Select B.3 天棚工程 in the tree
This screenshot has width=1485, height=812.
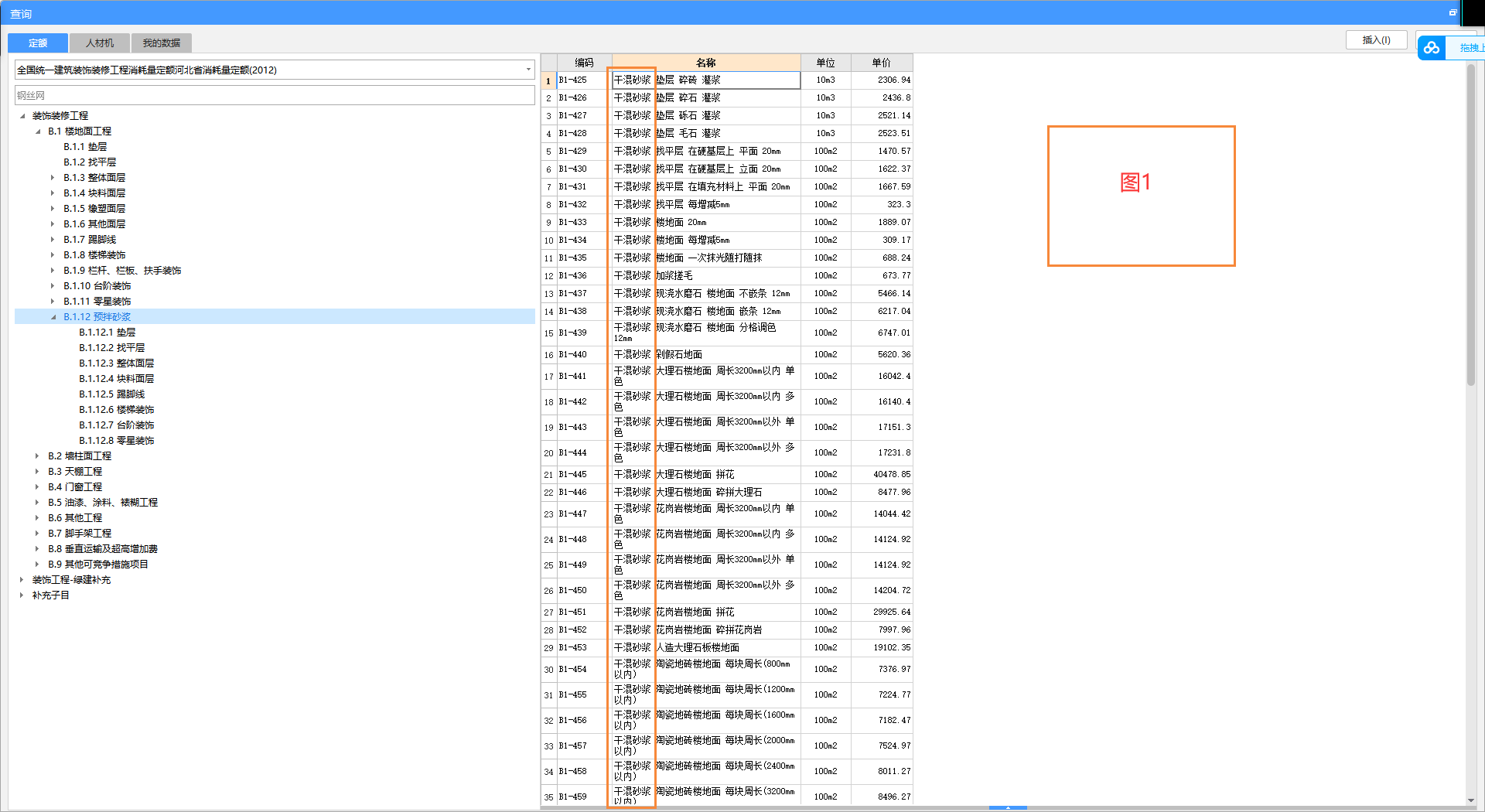pyautogui.click(x=75, y=472)
